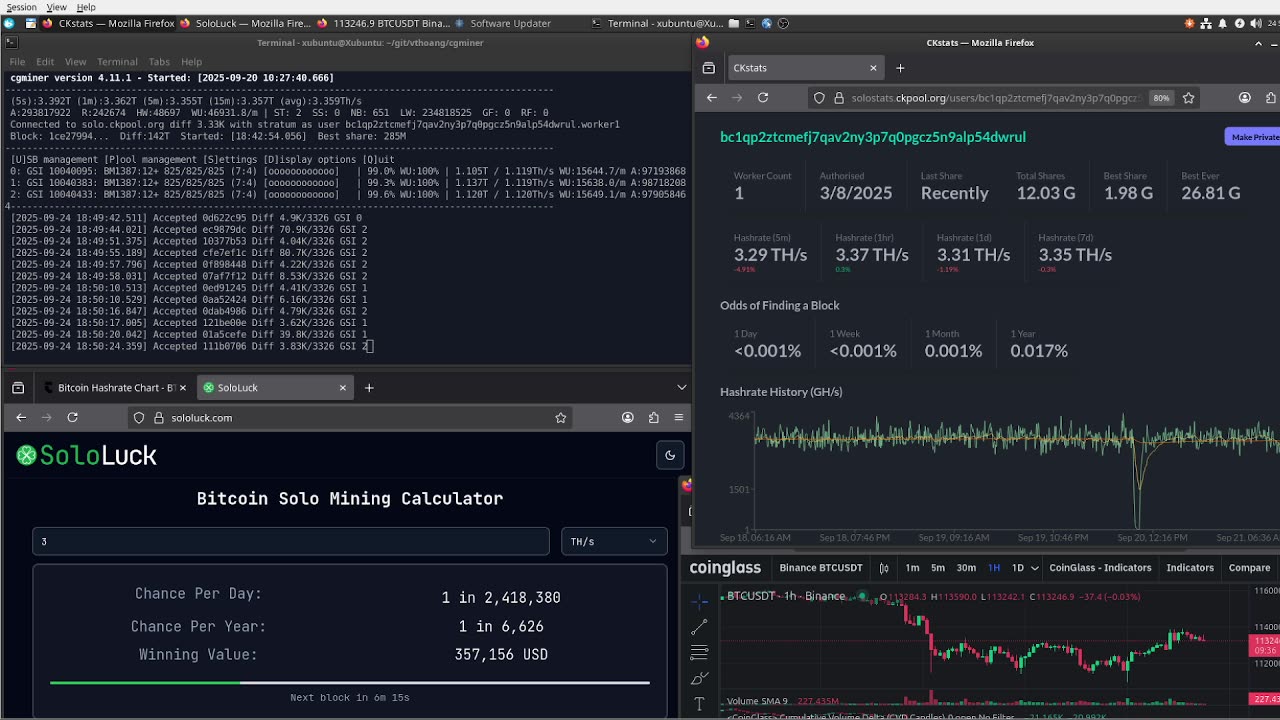
Task: Open the Terminal menu in the terminal menubar
Action: pos(117,62)
